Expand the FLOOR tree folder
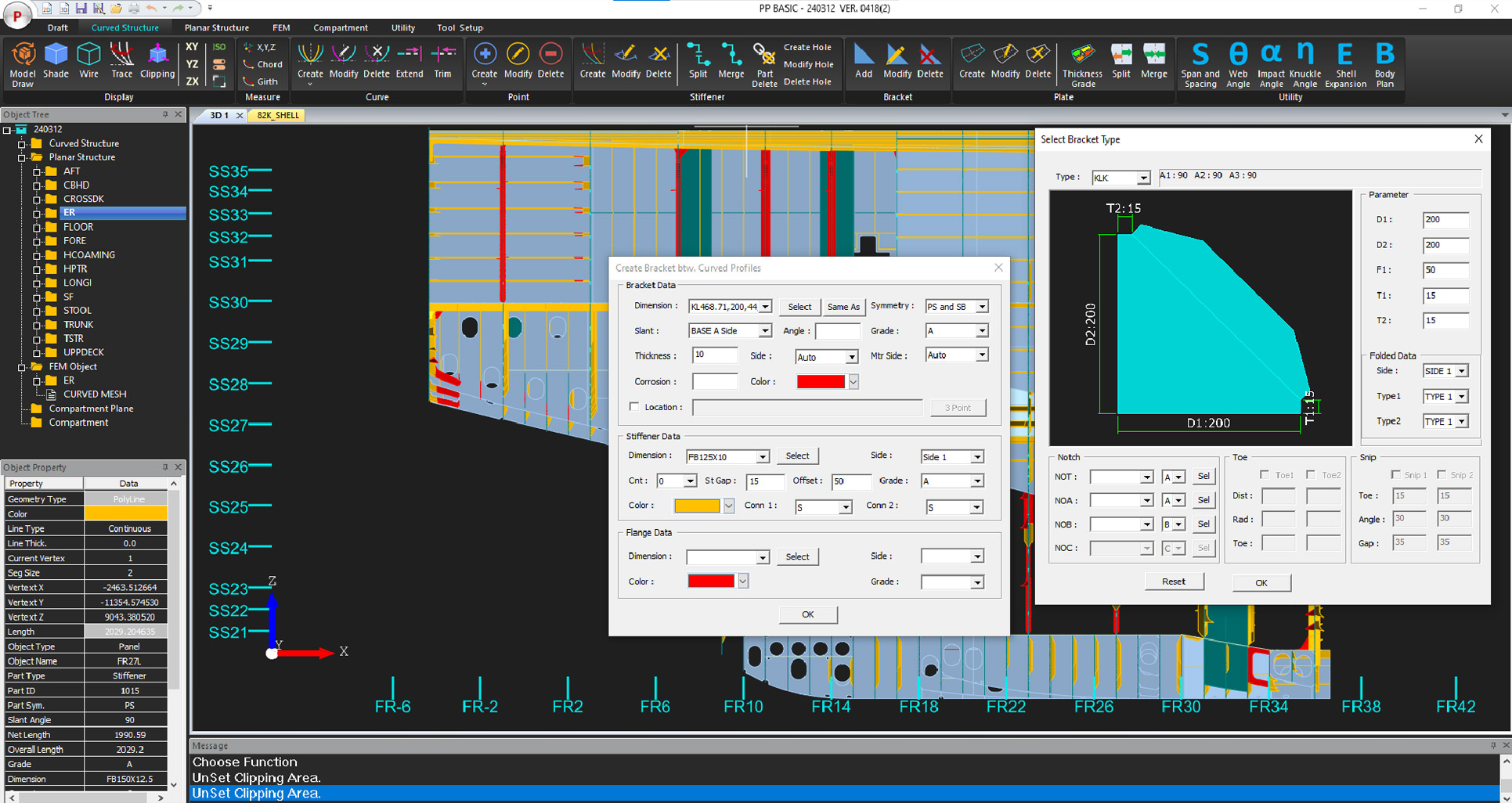1512x803 pixels. pyautogui.click(x=37, y=227)
